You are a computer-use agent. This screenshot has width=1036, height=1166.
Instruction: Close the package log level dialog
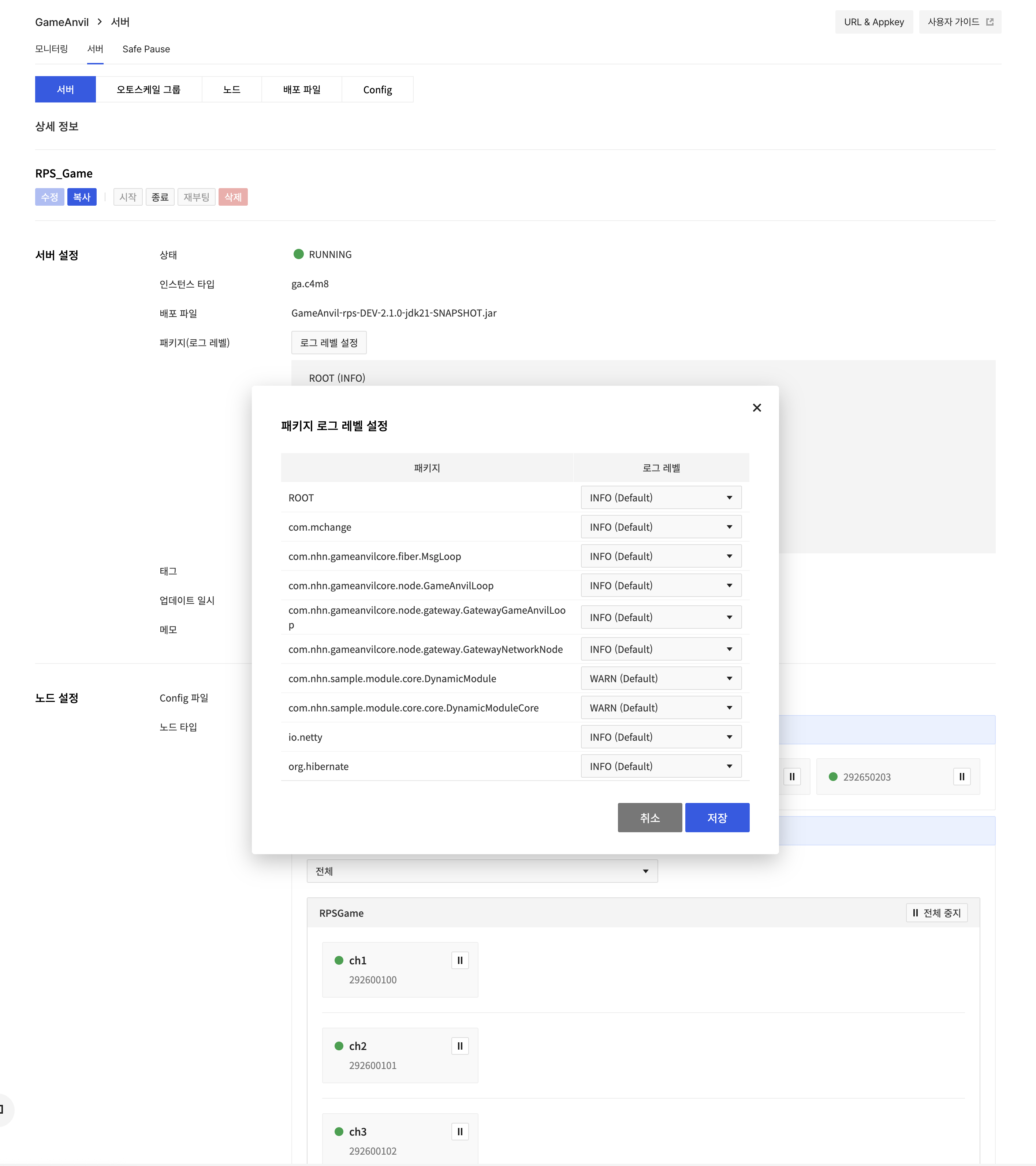(756, 407)
